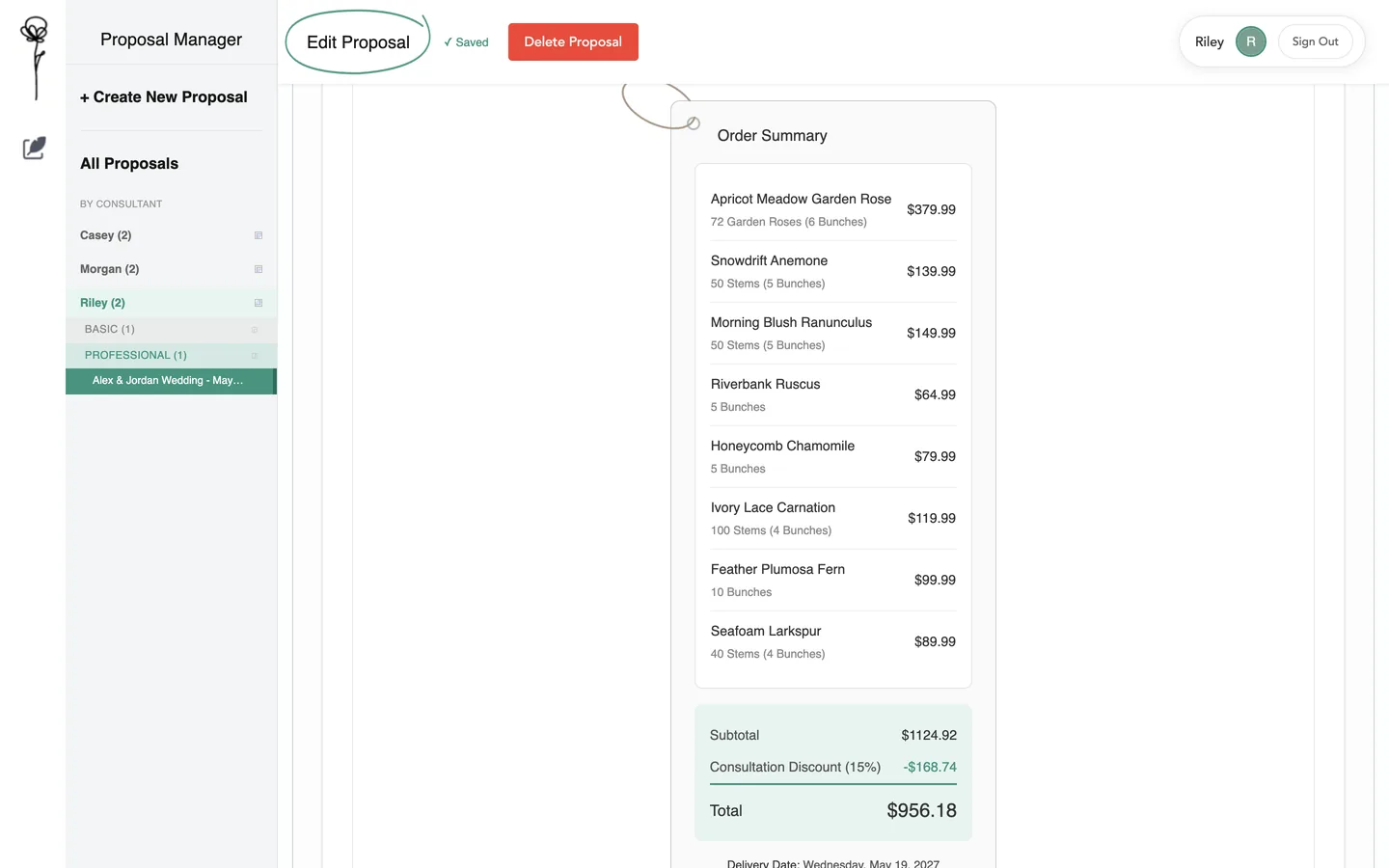Expand the BASIC (1) tier icon
The height and width of the screenshot is (868, 1389).
pyautogui.click(x=255, y=330)
